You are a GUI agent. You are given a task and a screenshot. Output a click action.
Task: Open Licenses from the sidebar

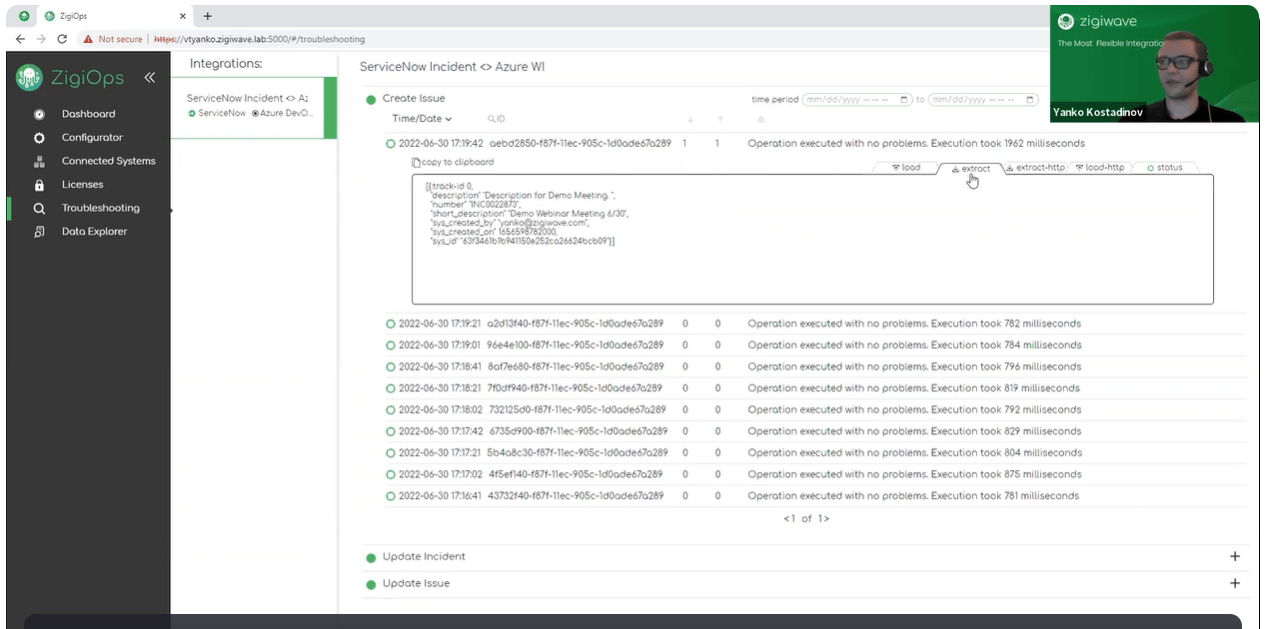82,184
